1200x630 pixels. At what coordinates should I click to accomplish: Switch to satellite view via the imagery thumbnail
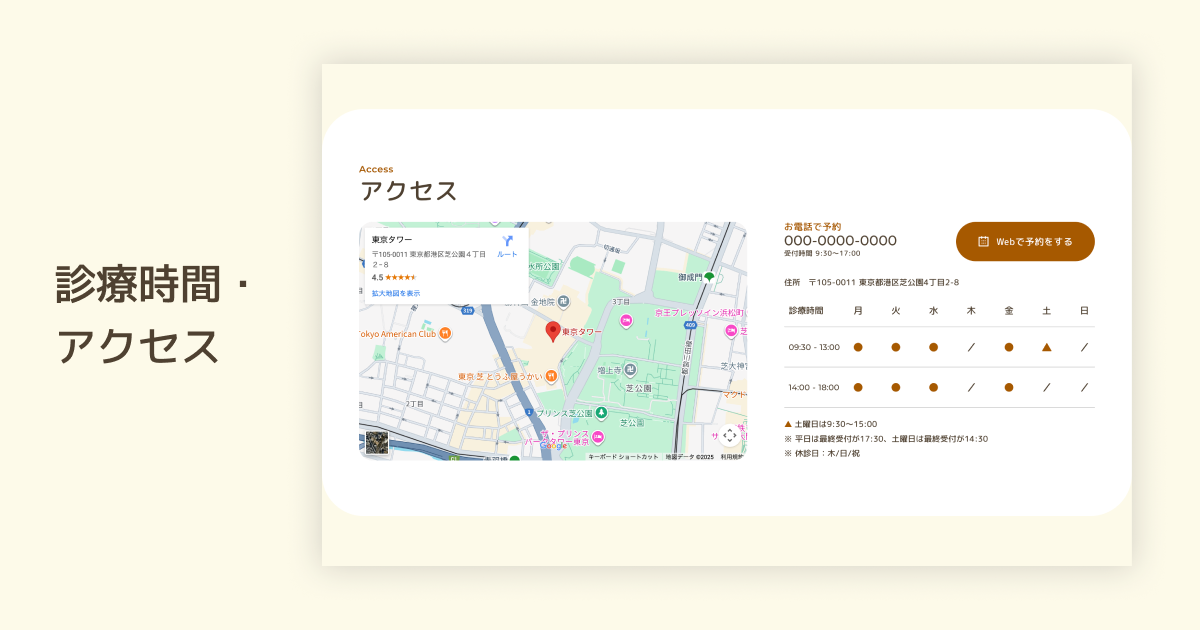coord(377,441)
